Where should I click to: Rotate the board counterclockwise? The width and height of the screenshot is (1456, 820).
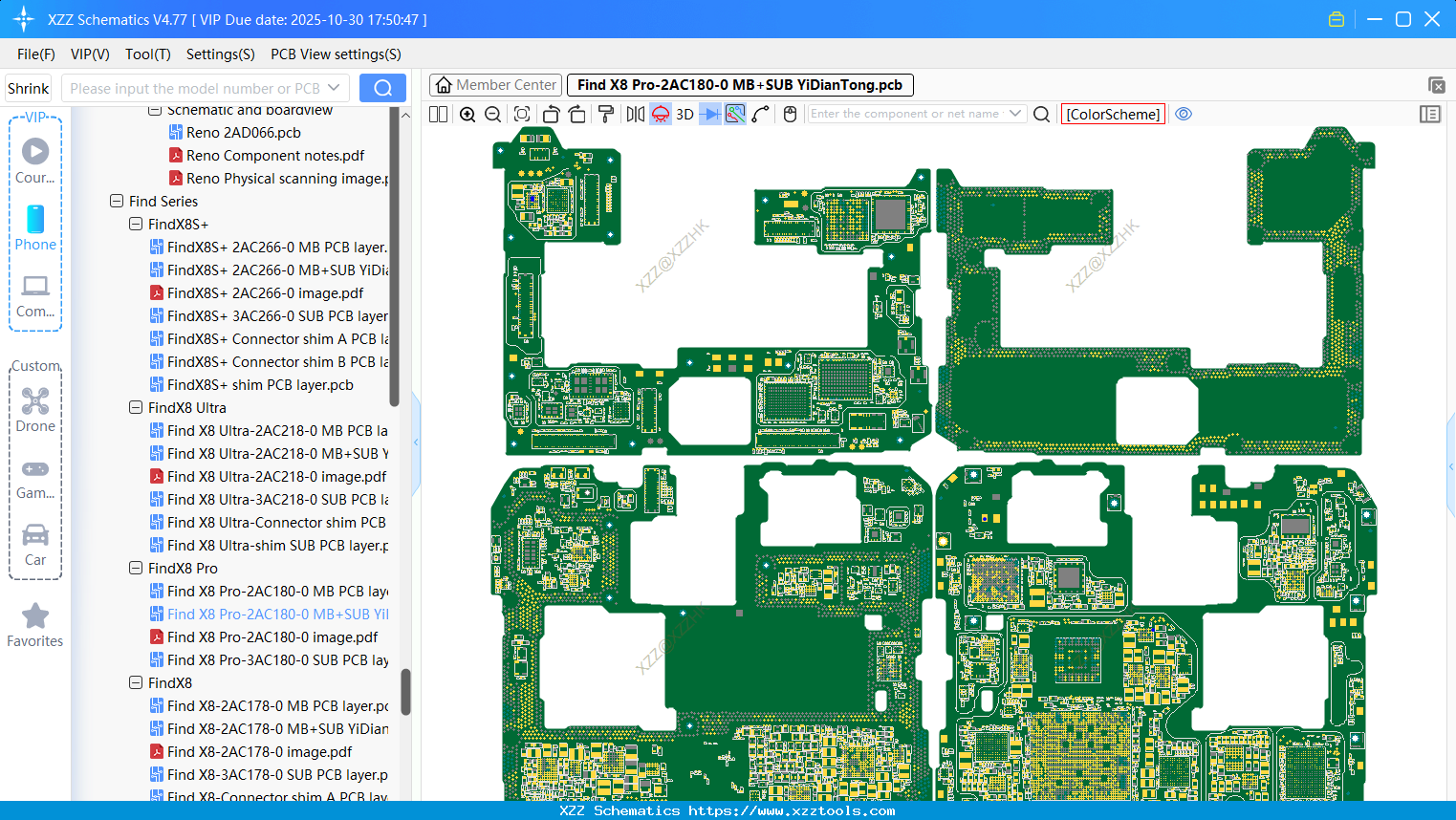coord(551,114)
